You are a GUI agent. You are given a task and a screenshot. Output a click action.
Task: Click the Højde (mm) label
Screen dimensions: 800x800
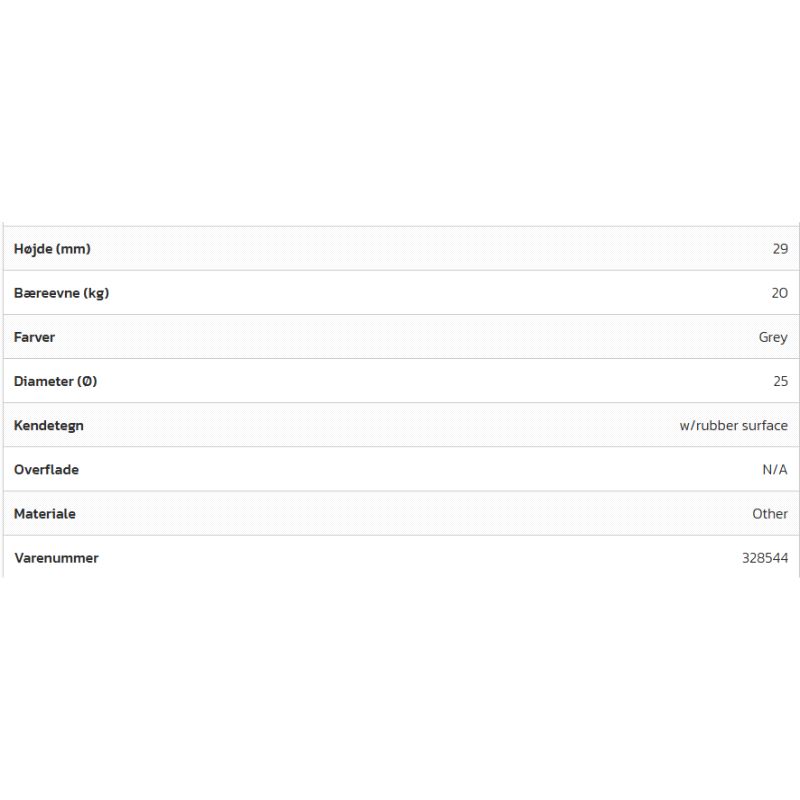(52, 249)
